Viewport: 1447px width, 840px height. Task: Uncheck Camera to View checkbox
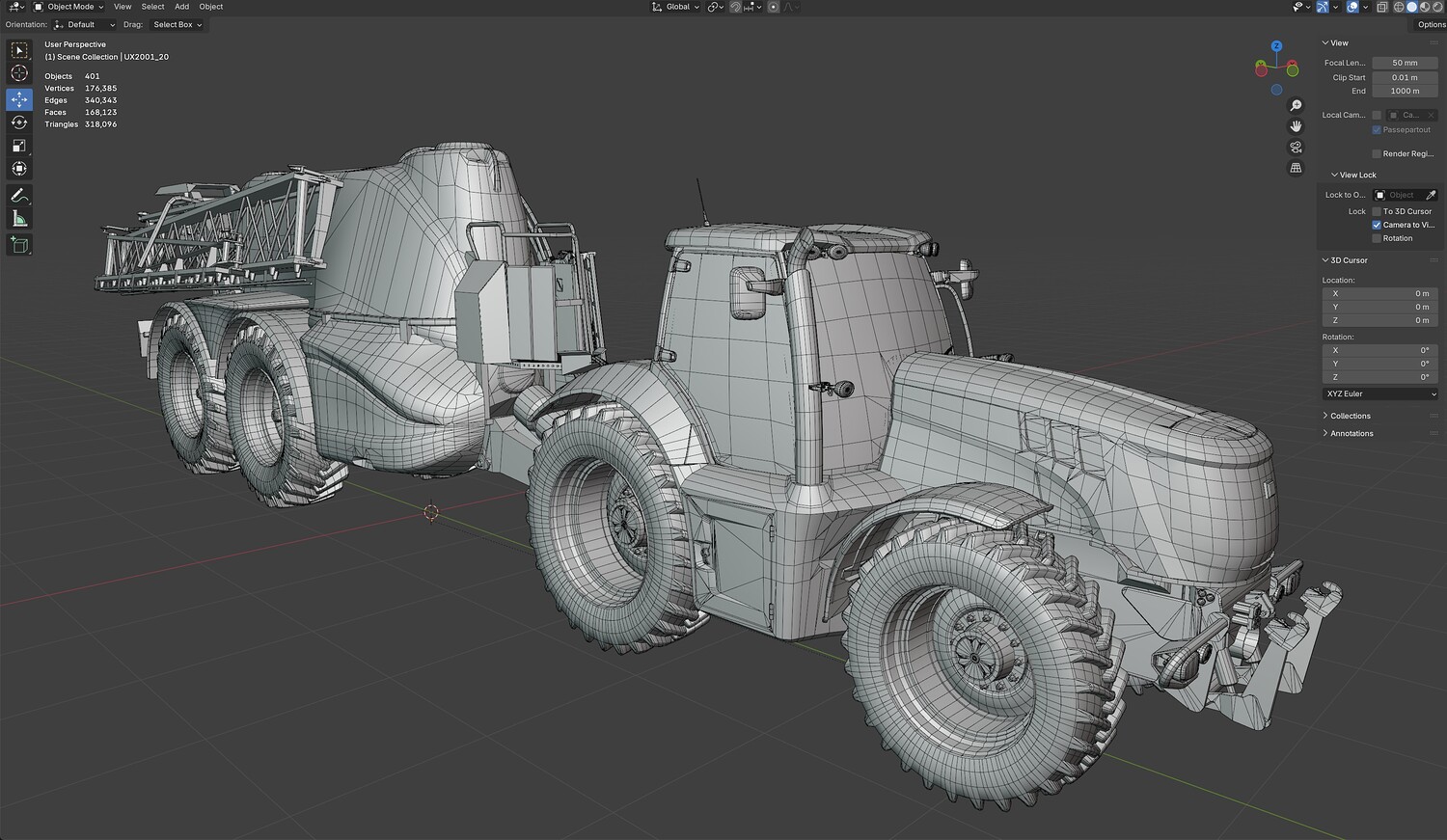(1377, 225)
